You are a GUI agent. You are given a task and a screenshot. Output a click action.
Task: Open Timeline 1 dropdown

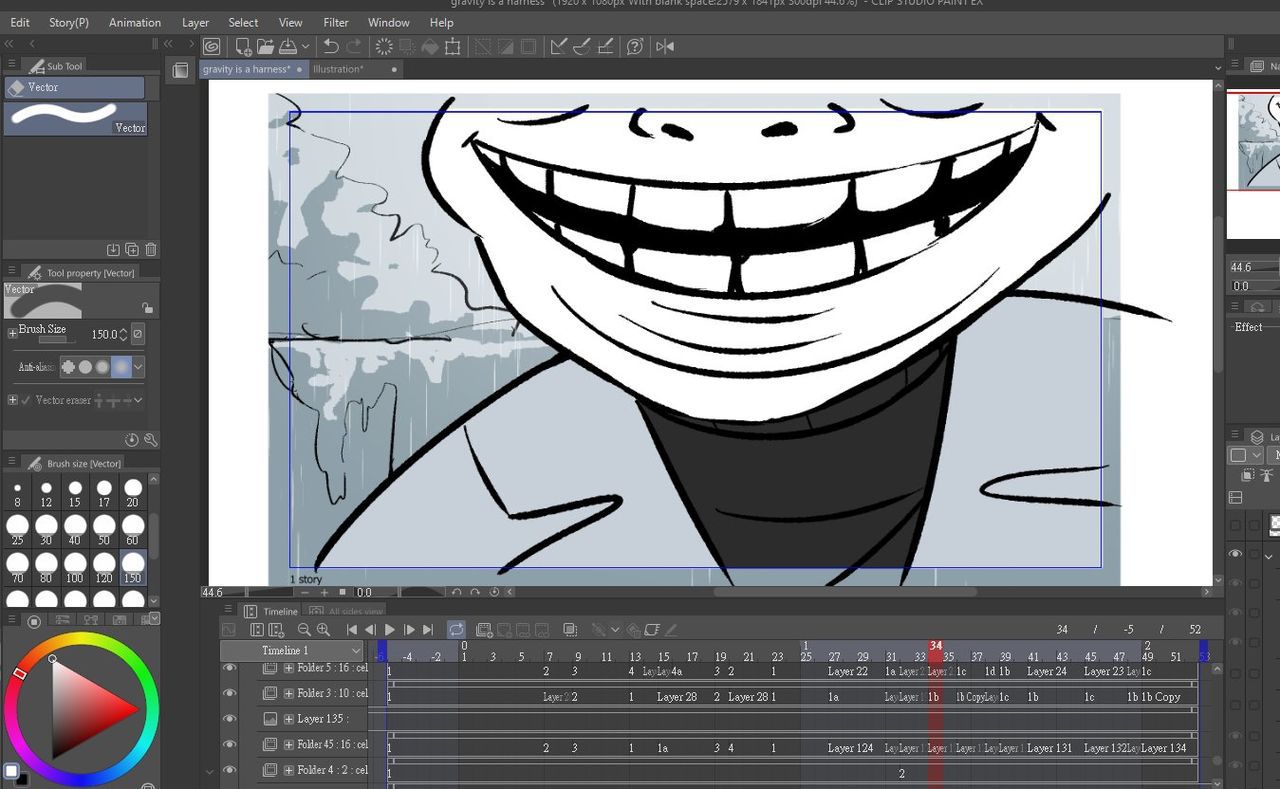291,651
